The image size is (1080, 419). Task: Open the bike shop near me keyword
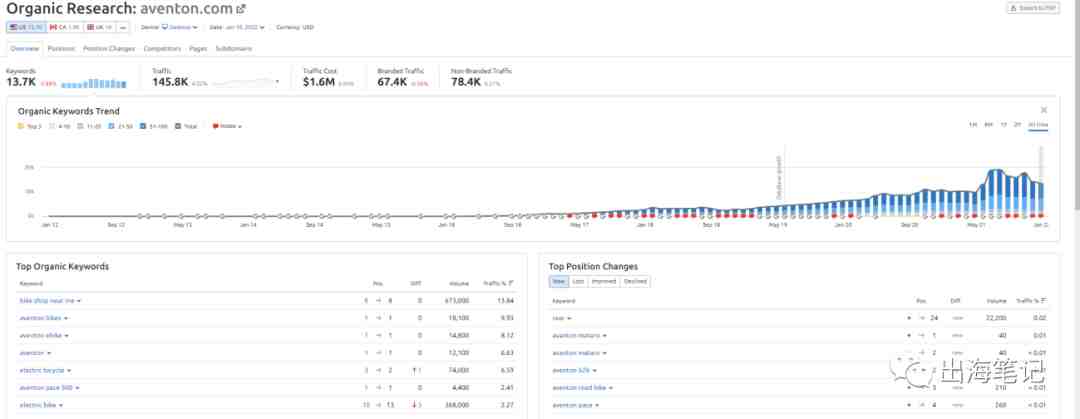(x=48, y=300)
